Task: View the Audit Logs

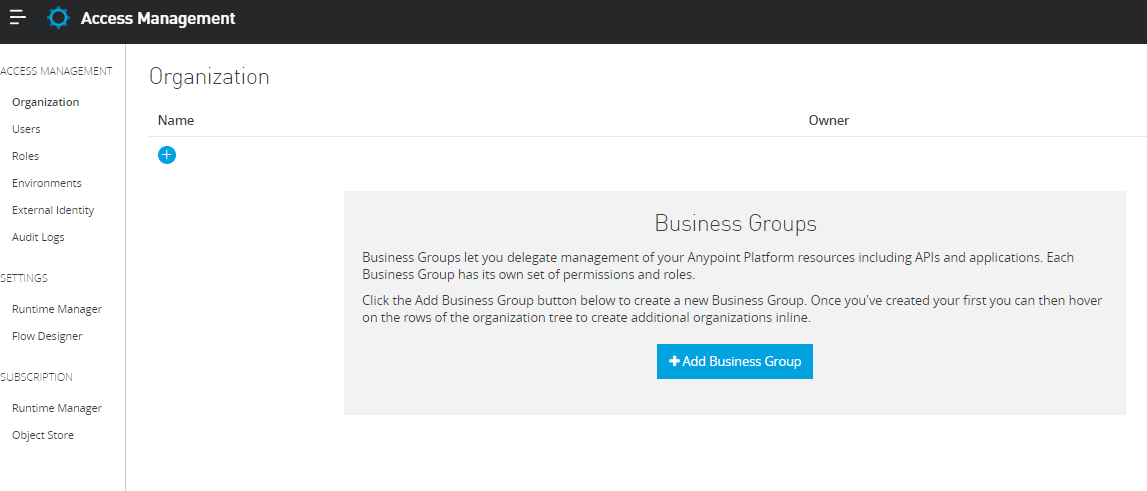Action: [x=38, y=237]
